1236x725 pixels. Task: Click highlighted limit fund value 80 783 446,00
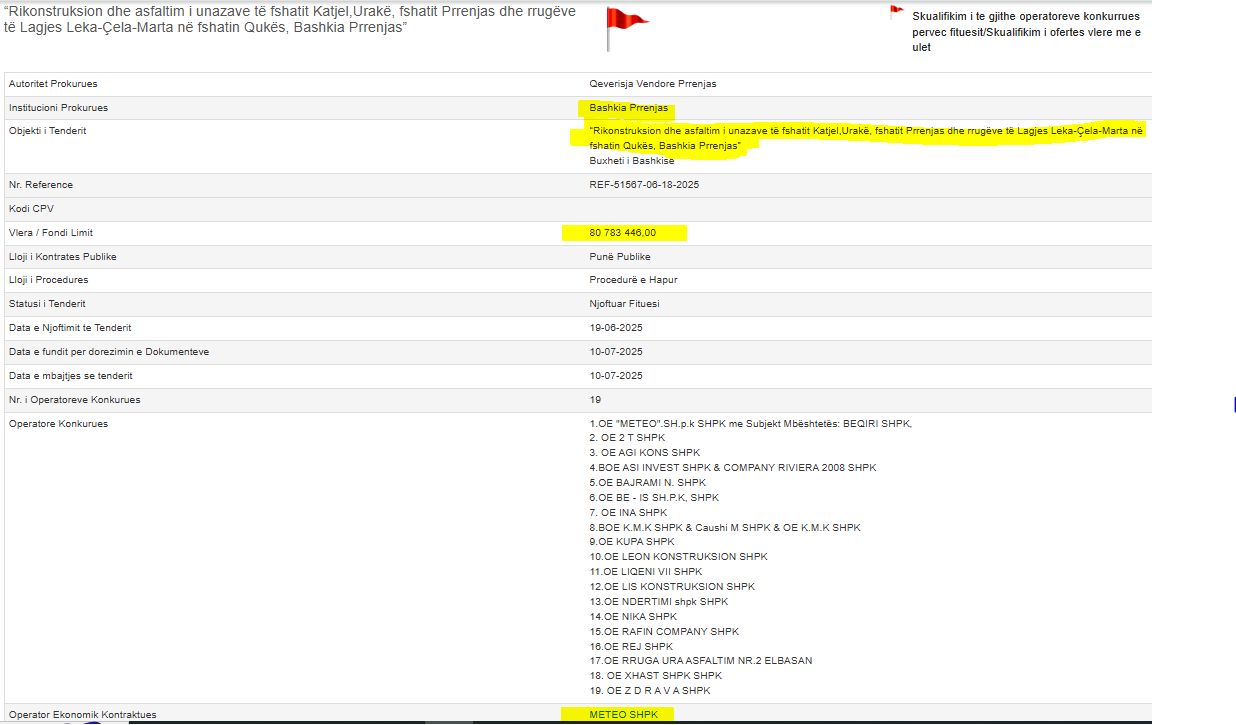coord(623,233)
